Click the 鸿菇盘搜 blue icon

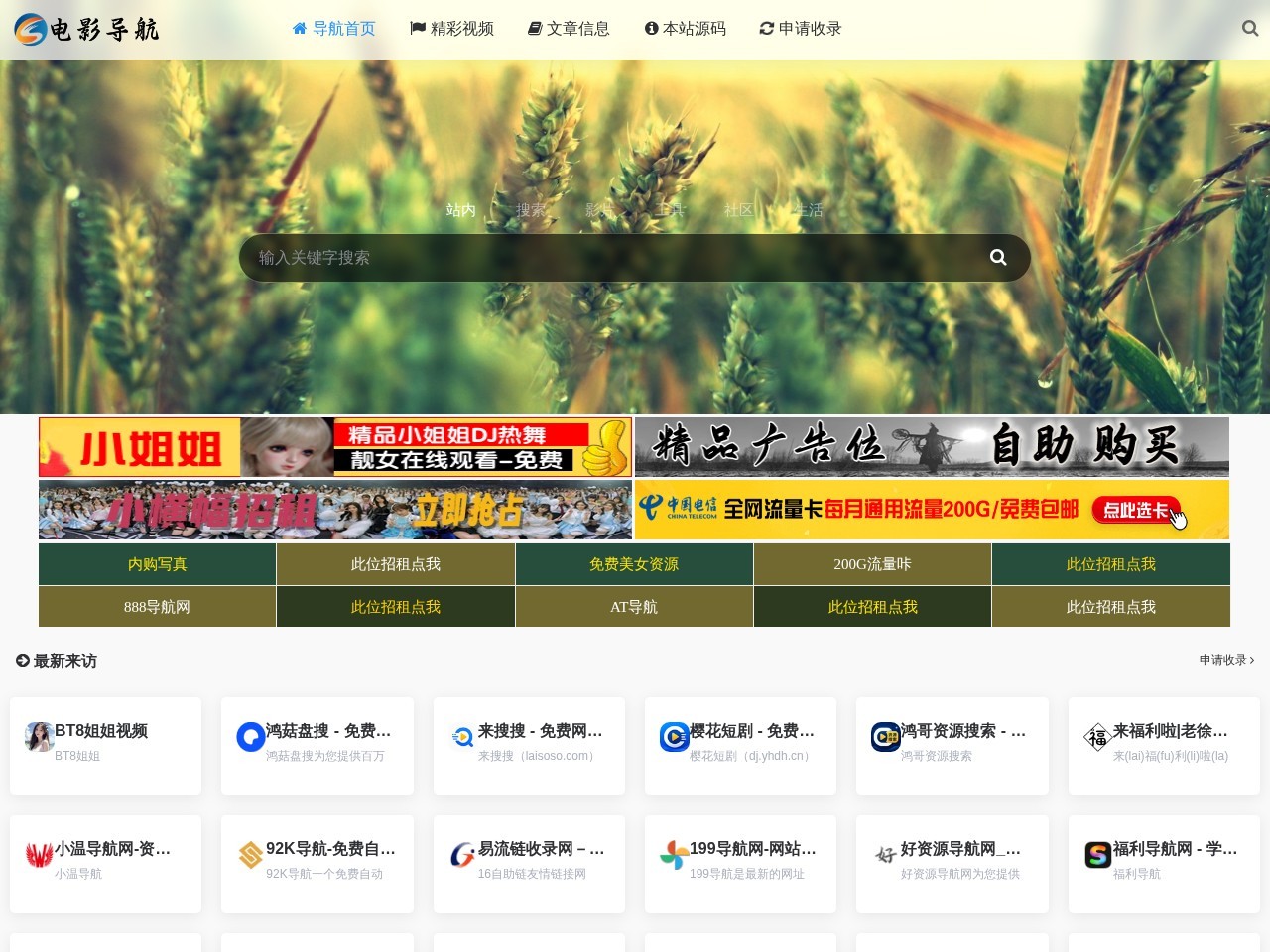coord(251,737)
